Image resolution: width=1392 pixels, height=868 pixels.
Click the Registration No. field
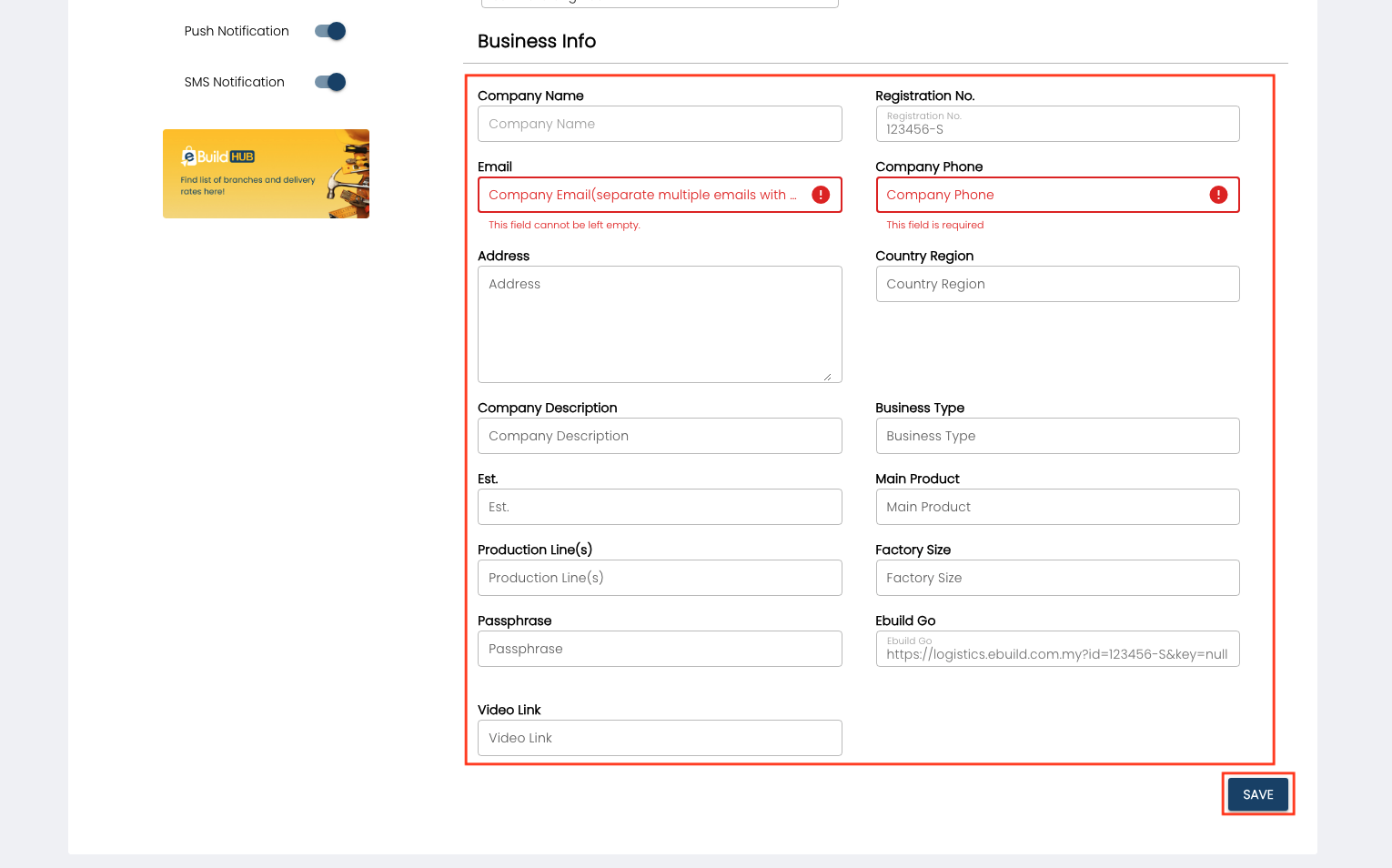1056,125
